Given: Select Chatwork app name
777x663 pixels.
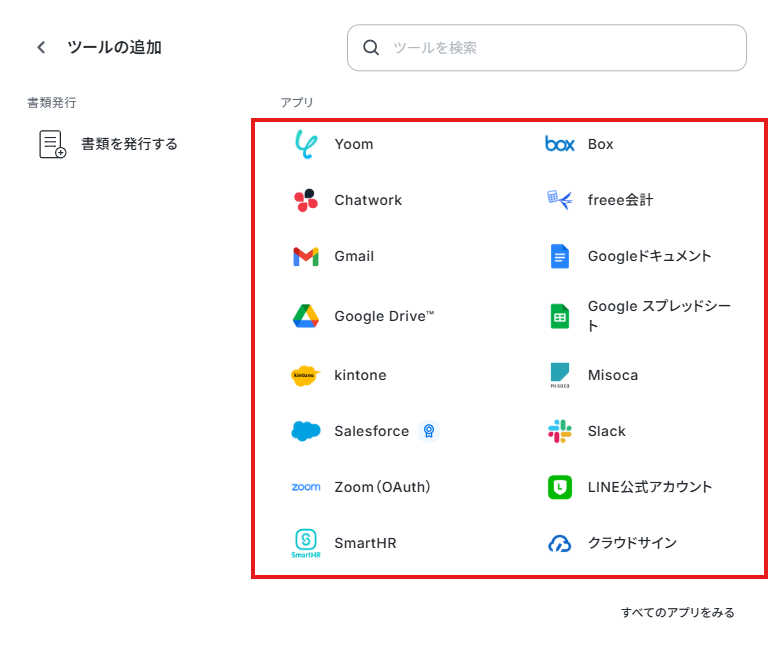Looking at the screenshot, I should (368, 200).
